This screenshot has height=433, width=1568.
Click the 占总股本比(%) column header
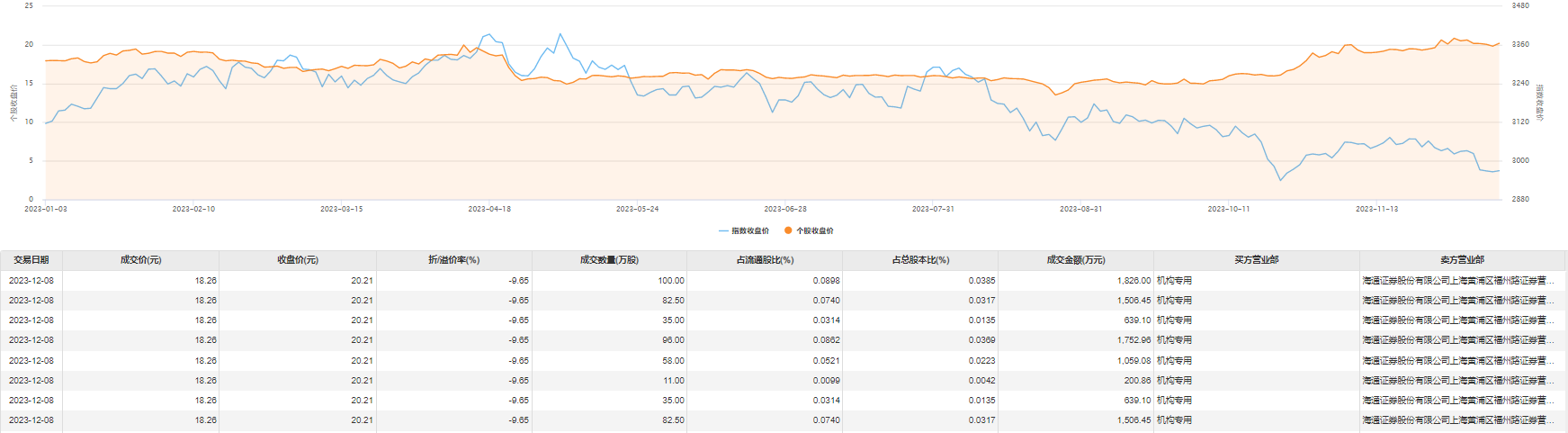920,260
